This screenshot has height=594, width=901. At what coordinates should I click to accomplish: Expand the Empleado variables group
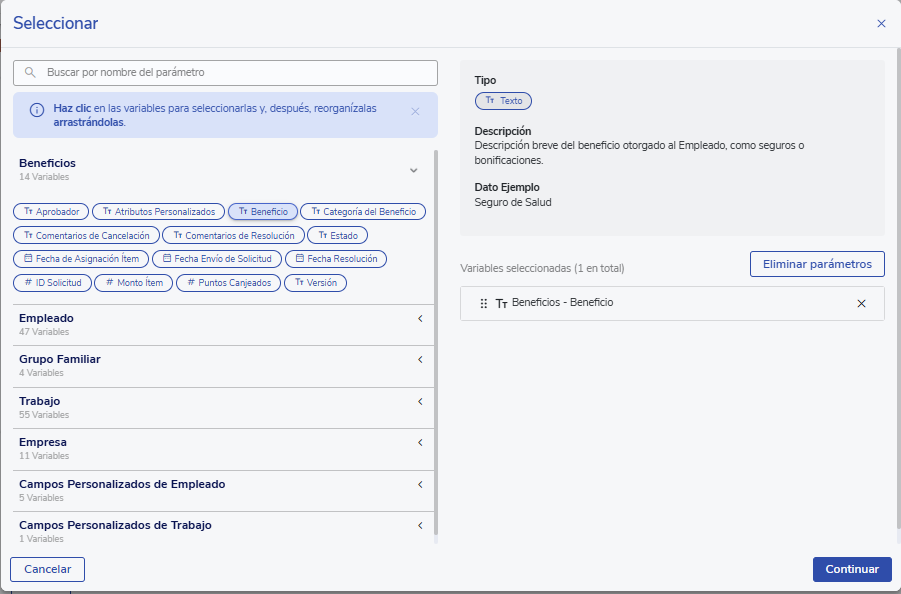[x=420, y=319]
